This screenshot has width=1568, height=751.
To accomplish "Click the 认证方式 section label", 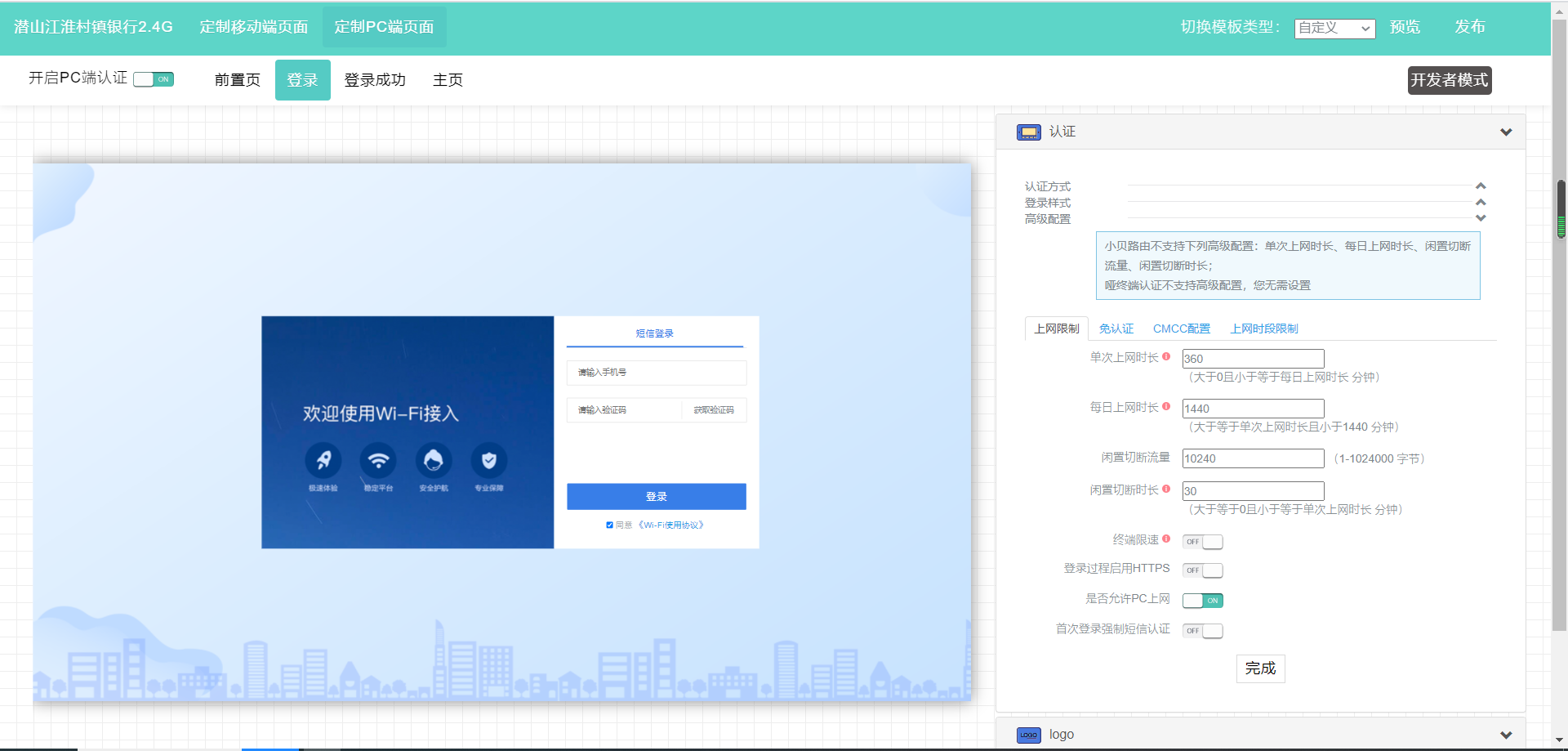I will [x=1048, y=186].
